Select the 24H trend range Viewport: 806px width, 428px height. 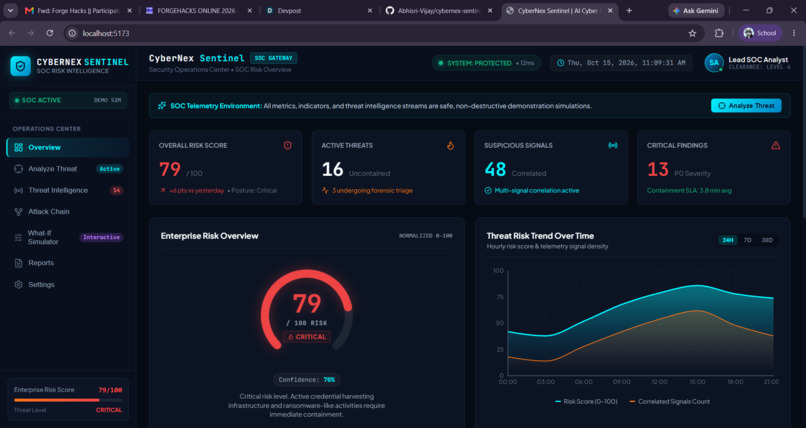[x=728, y=240]
